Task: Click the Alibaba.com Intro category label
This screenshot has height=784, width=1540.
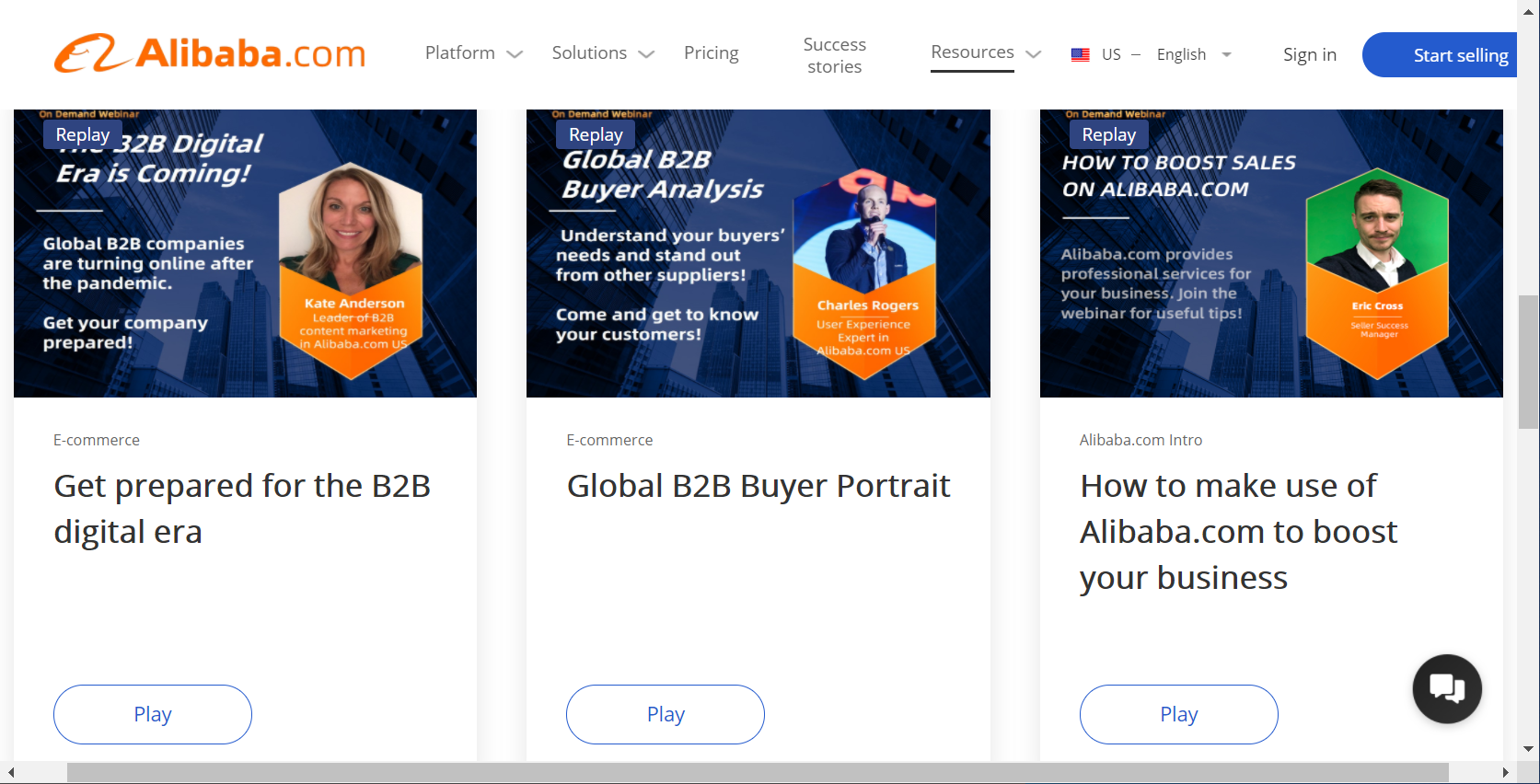Action: point(1141,440)
